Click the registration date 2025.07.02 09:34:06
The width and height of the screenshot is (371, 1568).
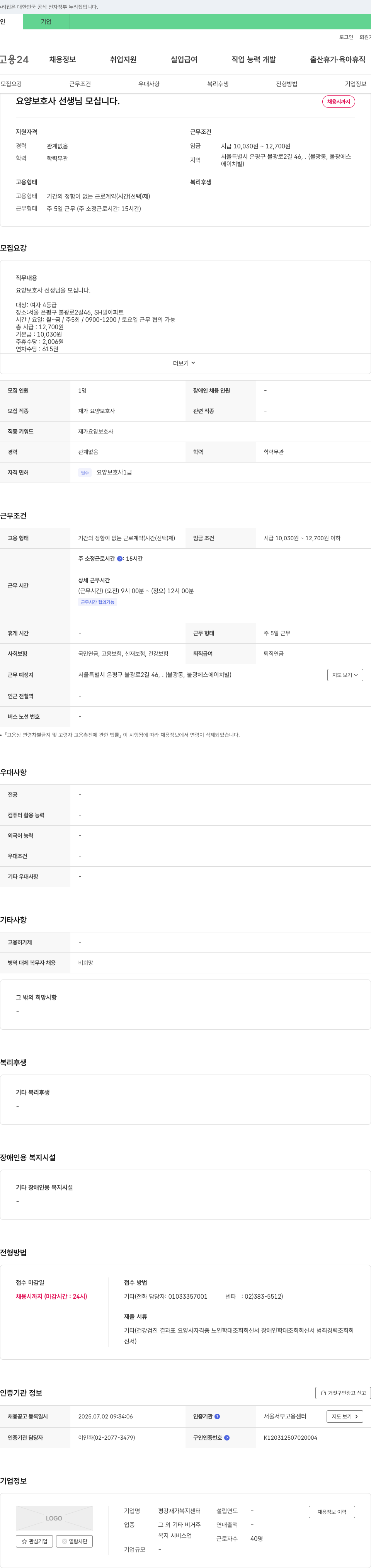(x=106, y=1417)
